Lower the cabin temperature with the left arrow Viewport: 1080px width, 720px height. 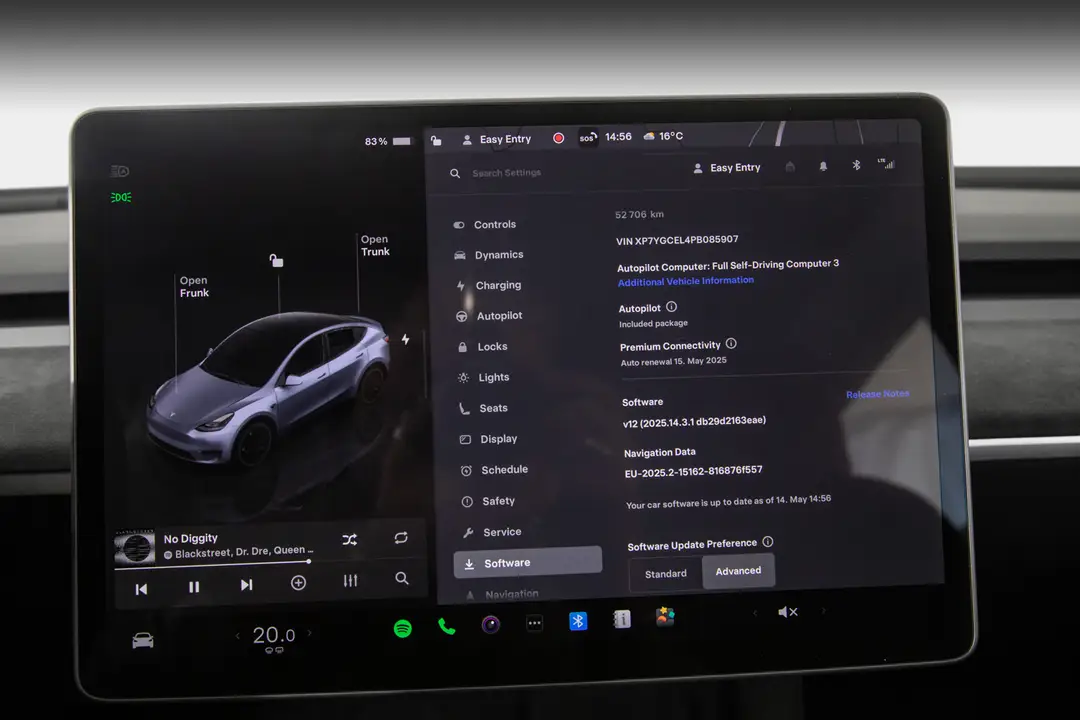pos(238,635)
